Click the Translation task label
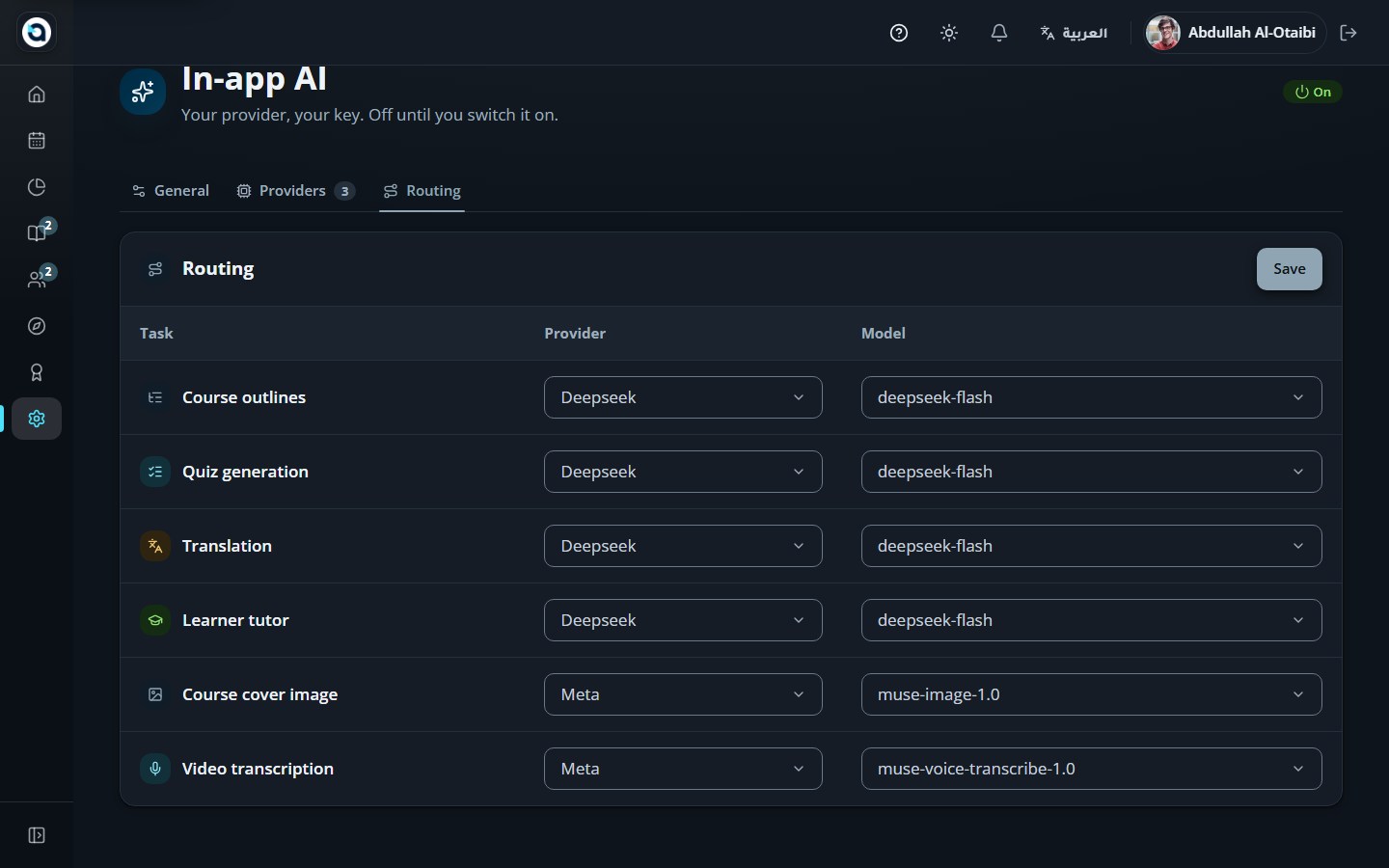Screen dimensions: 1389x868 (x=227, y=546)
